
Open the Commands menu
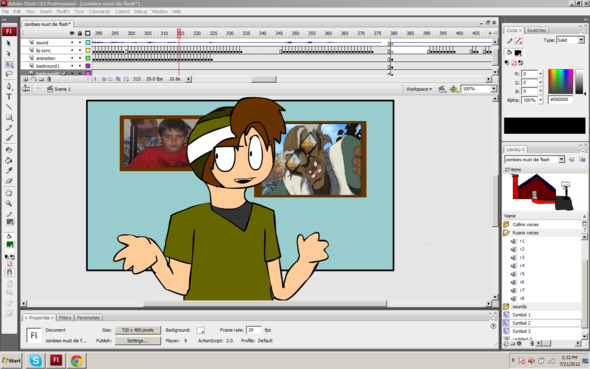coord(99,12)
